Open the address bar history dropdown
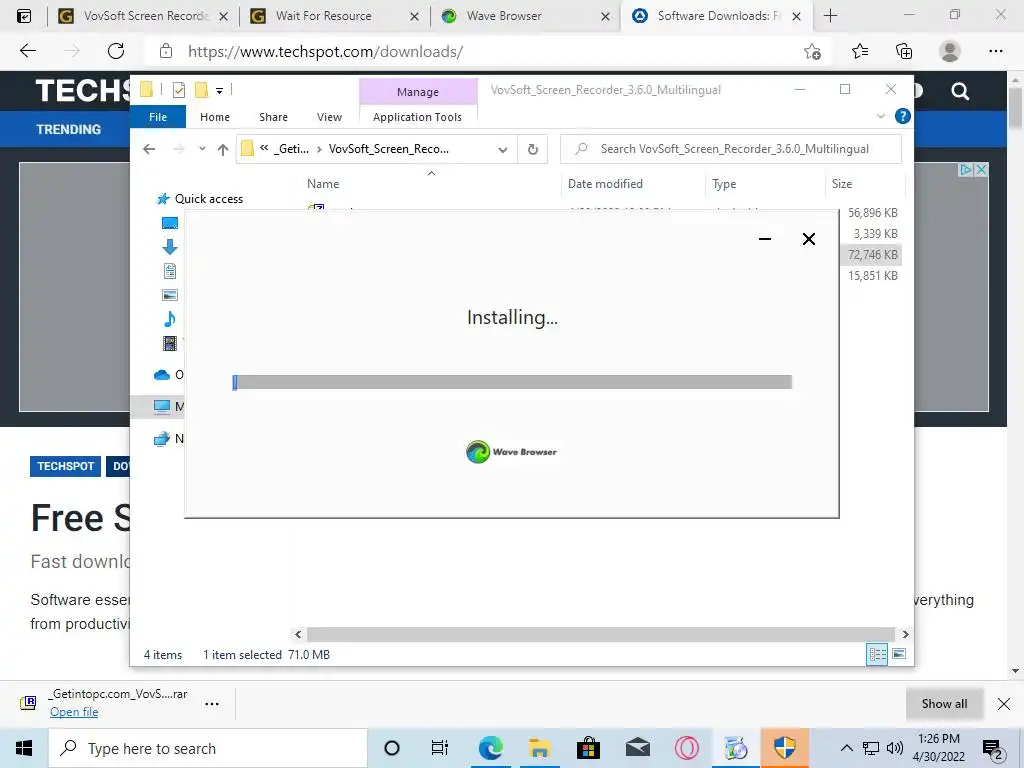This screenshot has width=1024, height=768. [x=502, y=150]
